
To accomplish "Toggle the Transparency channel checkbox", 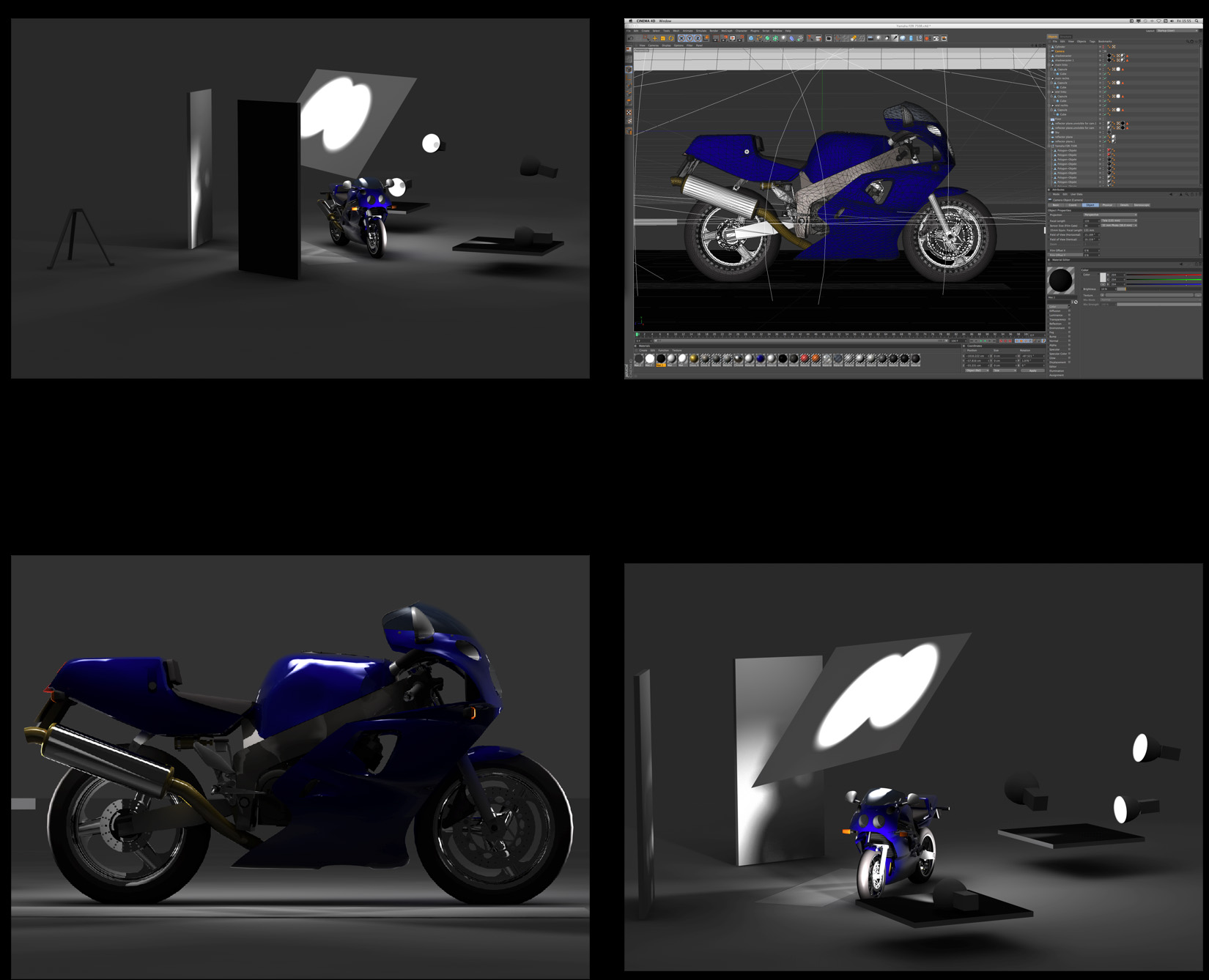I will pos(1069,319).
